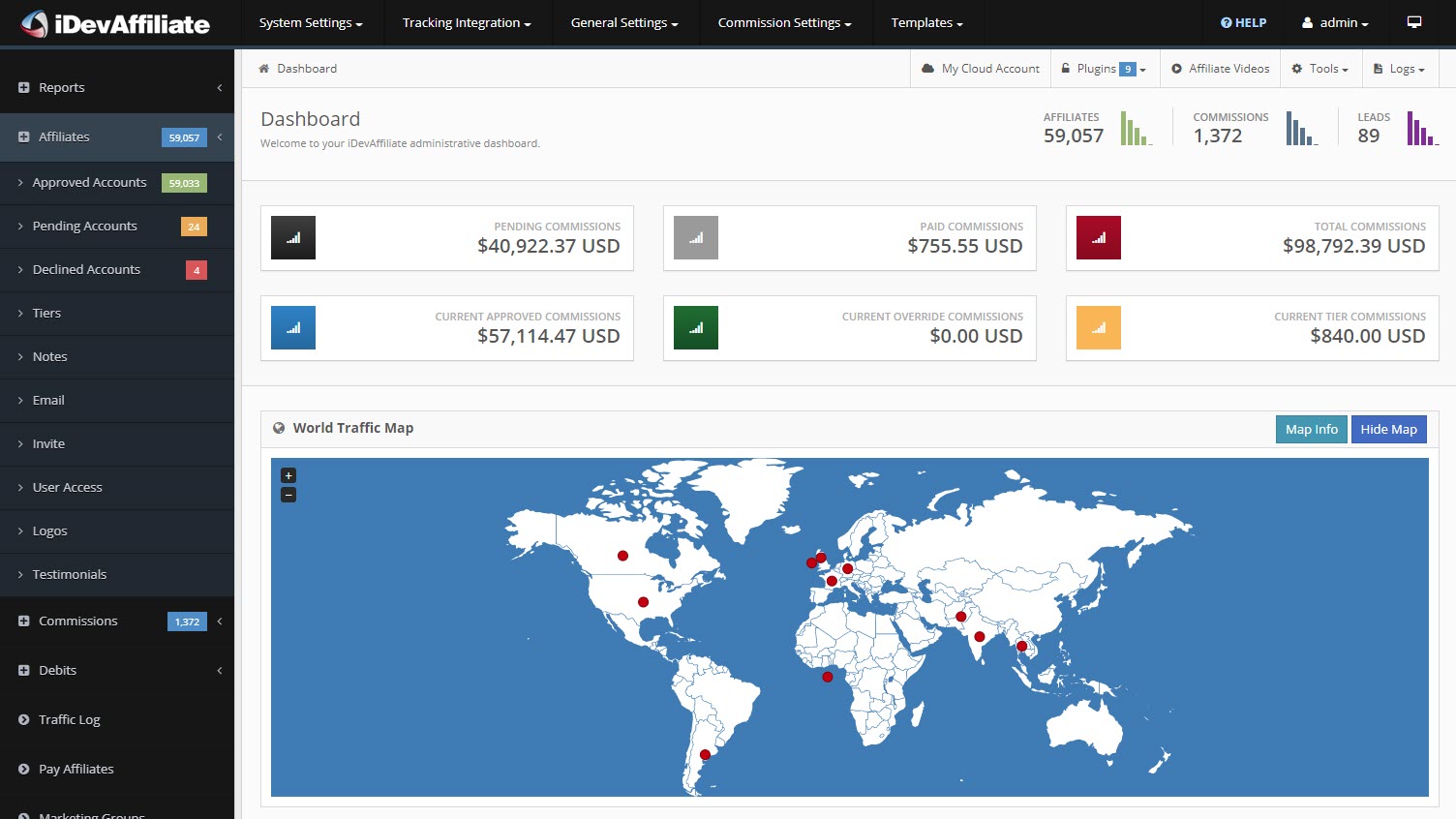
Task: Open Invite in sidebar
Action: pyautogui.click(x=117, y=444)
